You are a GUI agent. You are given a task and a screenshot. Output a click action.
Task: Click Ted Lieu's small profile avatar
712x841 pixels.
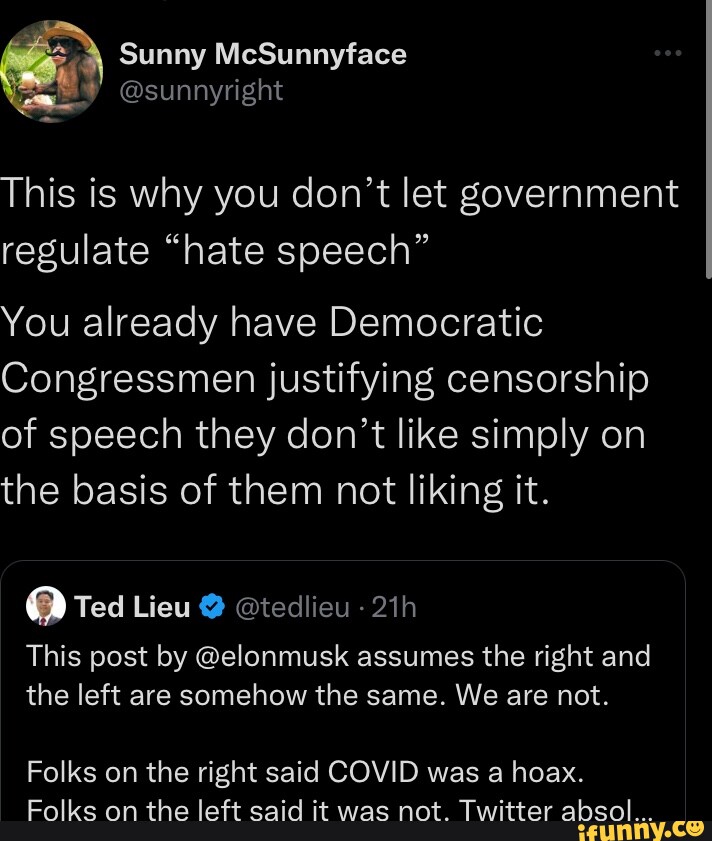46,607
